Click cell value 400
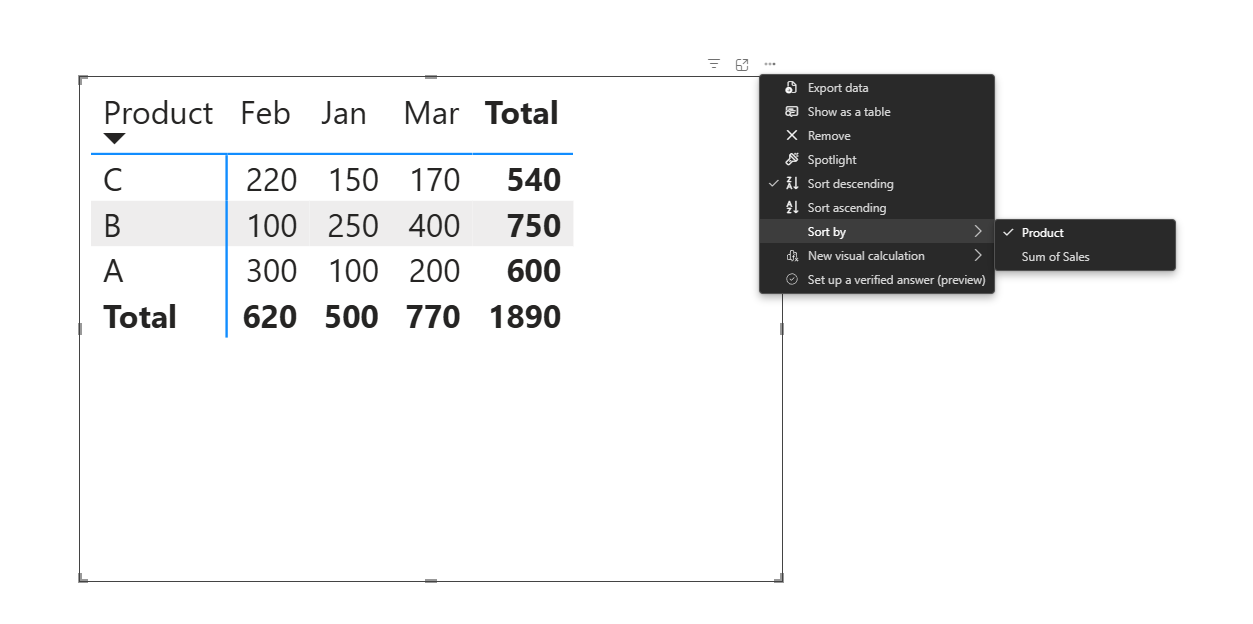 tap(434, 226)
